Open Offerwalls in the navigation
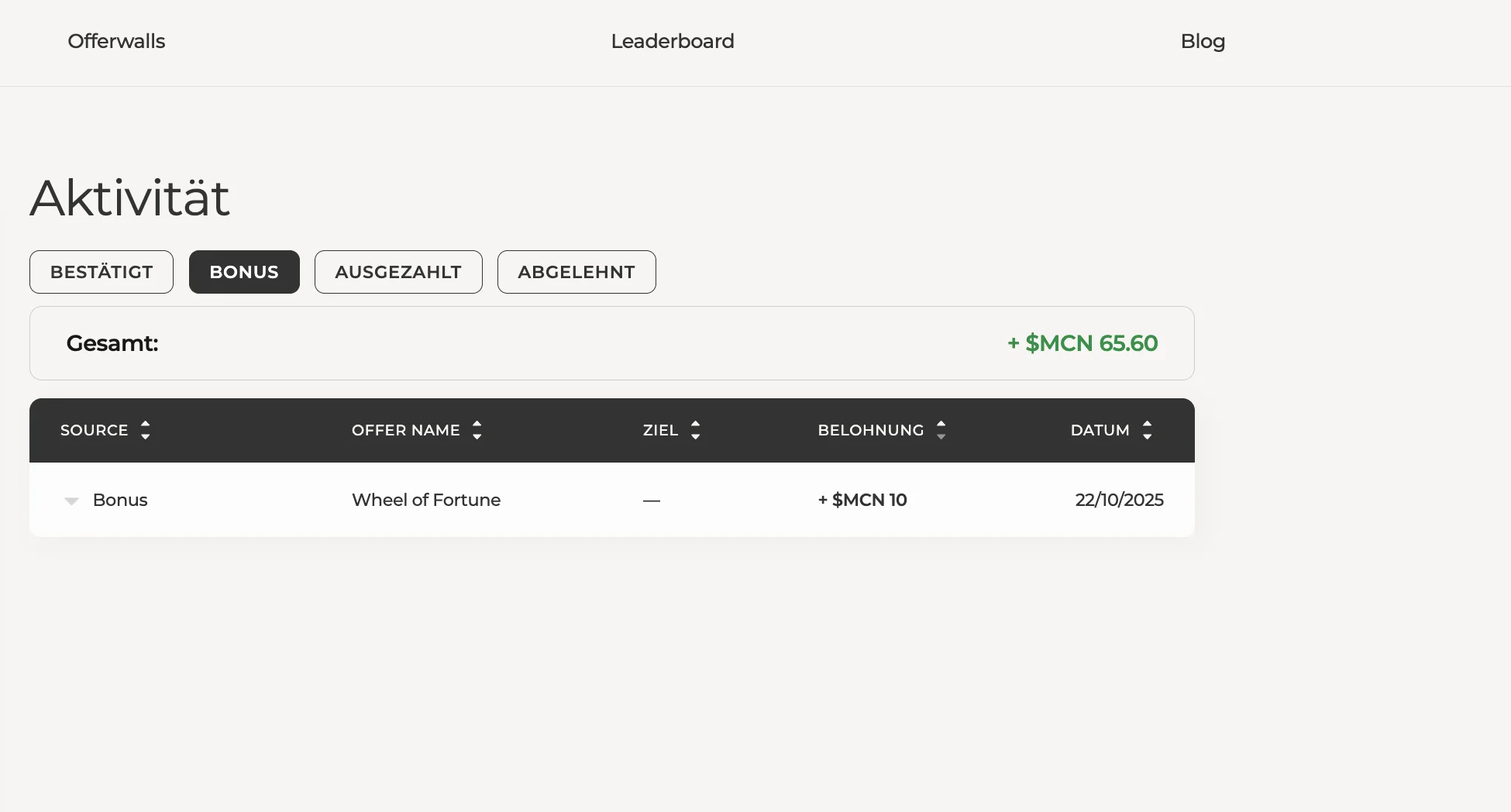 pyautogui.click(x=116, y=41)
